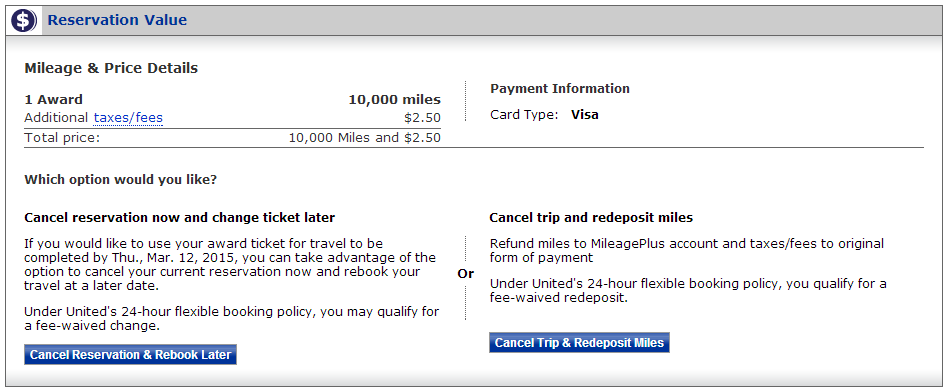This screenshot has width=946, height=391.
Task: Click Cancel reservation now and change ticket later heading
Action: [x=180, y=217]
